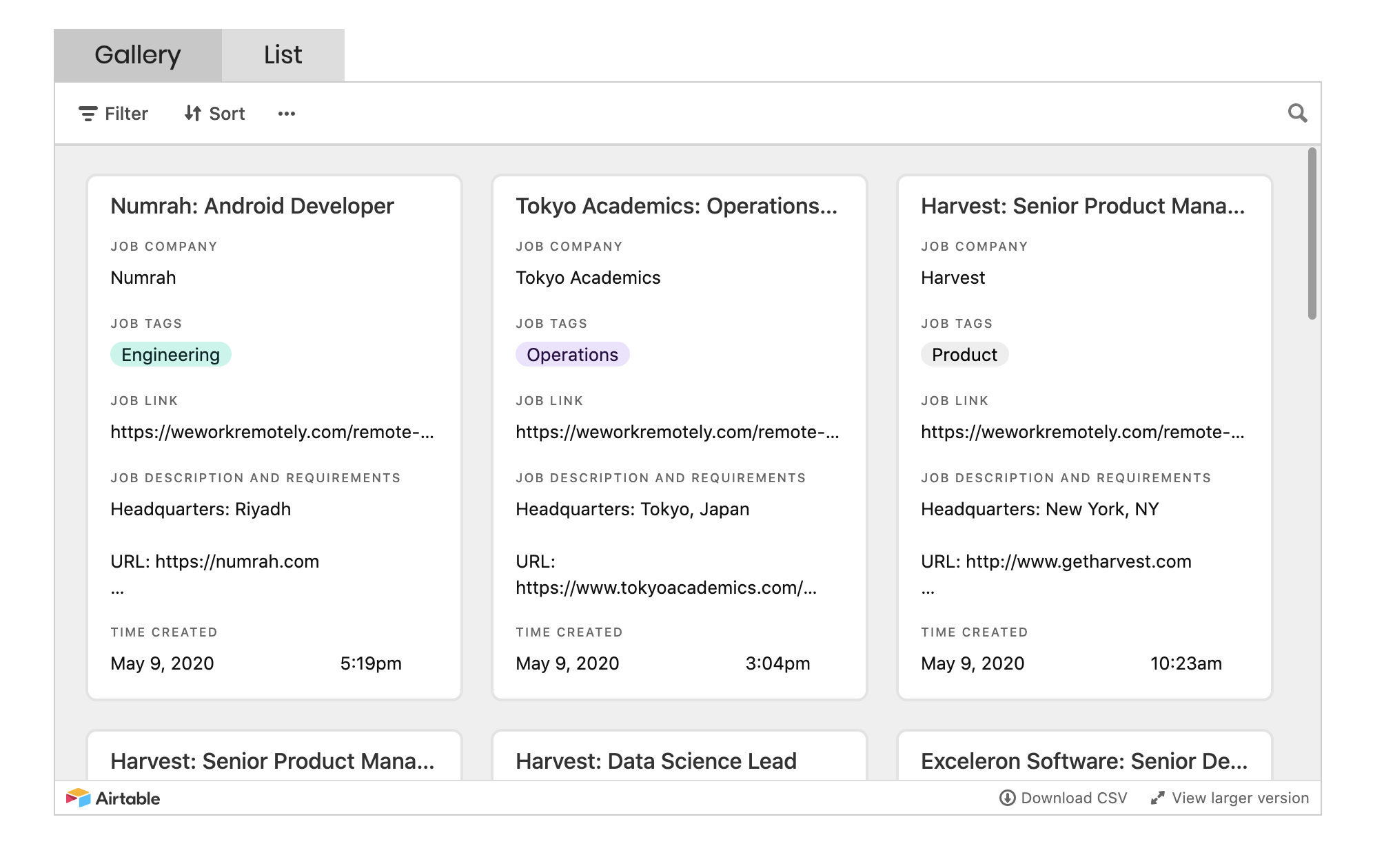Viewport: 1384px width, 868px height.
Task: Open the Numrah: Android Developer card
Action: point(252,206)
